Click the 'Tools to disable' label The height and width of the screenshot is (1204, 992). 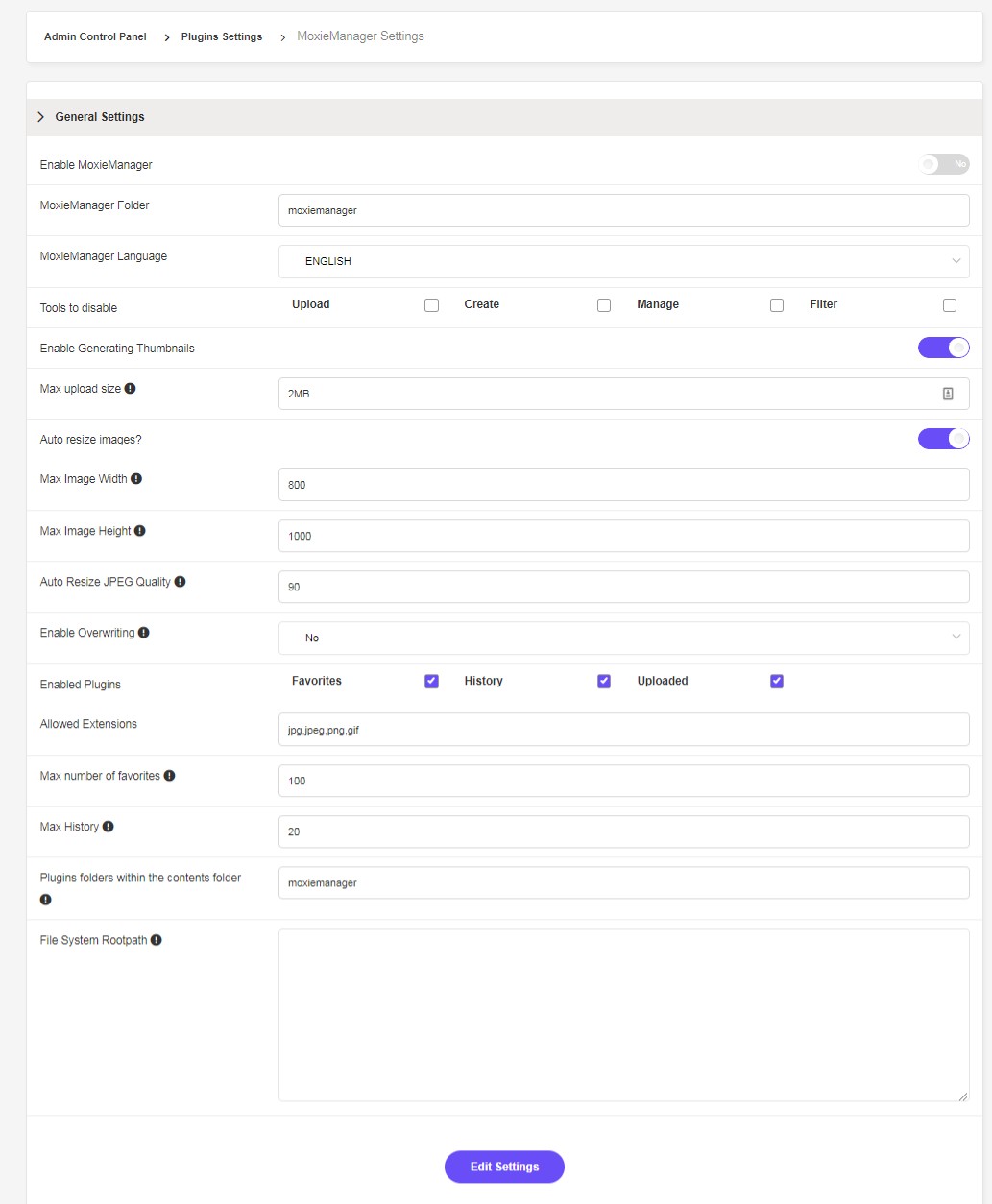79,308
